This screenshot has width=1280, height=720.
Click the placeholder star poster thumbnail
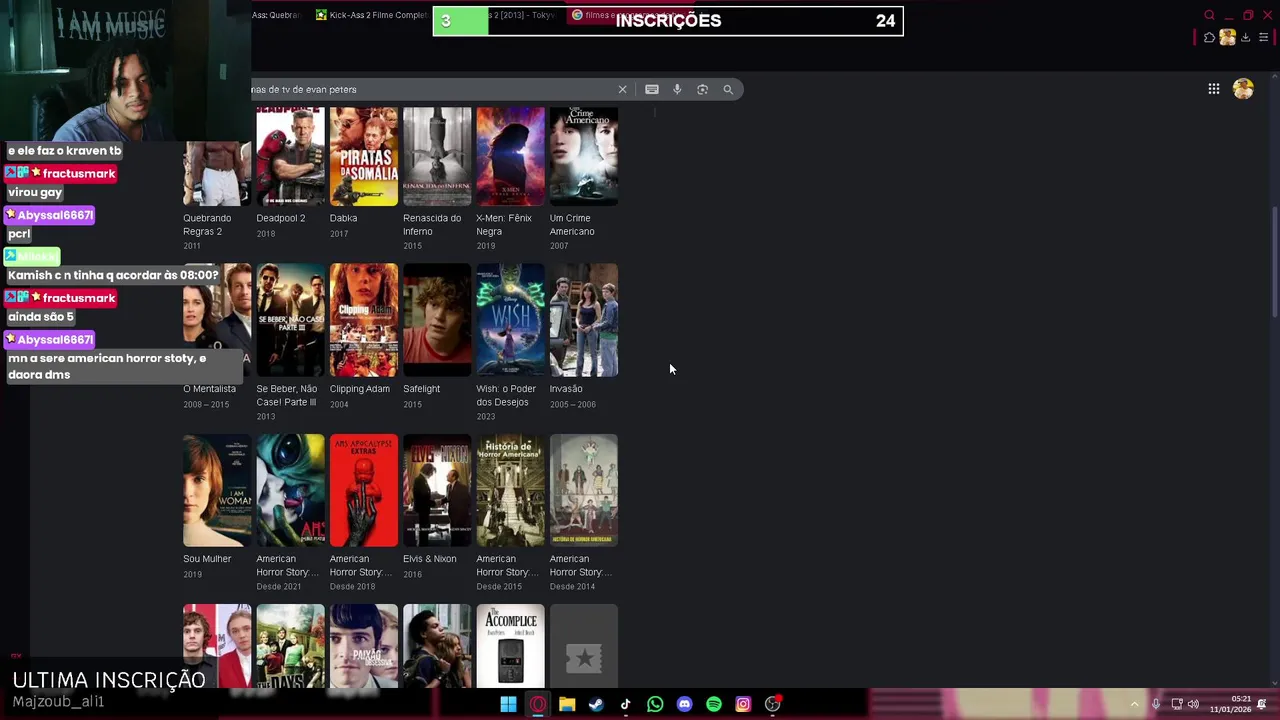[x=584, y=646]
